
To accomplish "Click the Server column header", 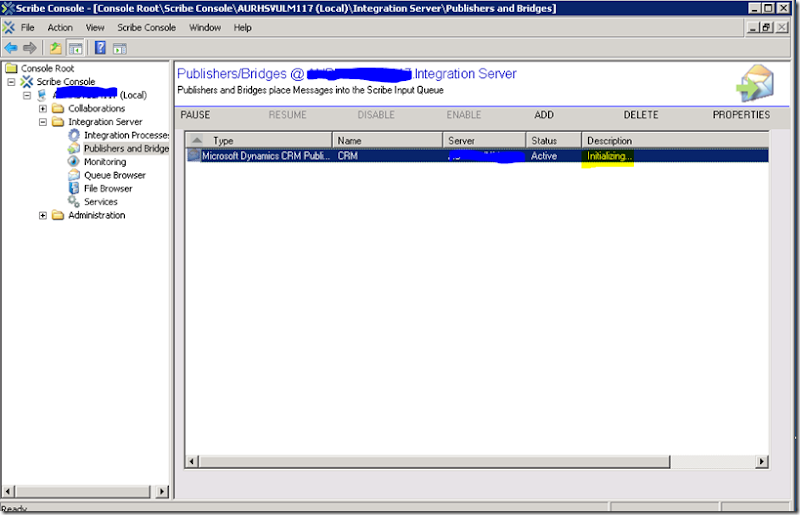I will (484, 140).
